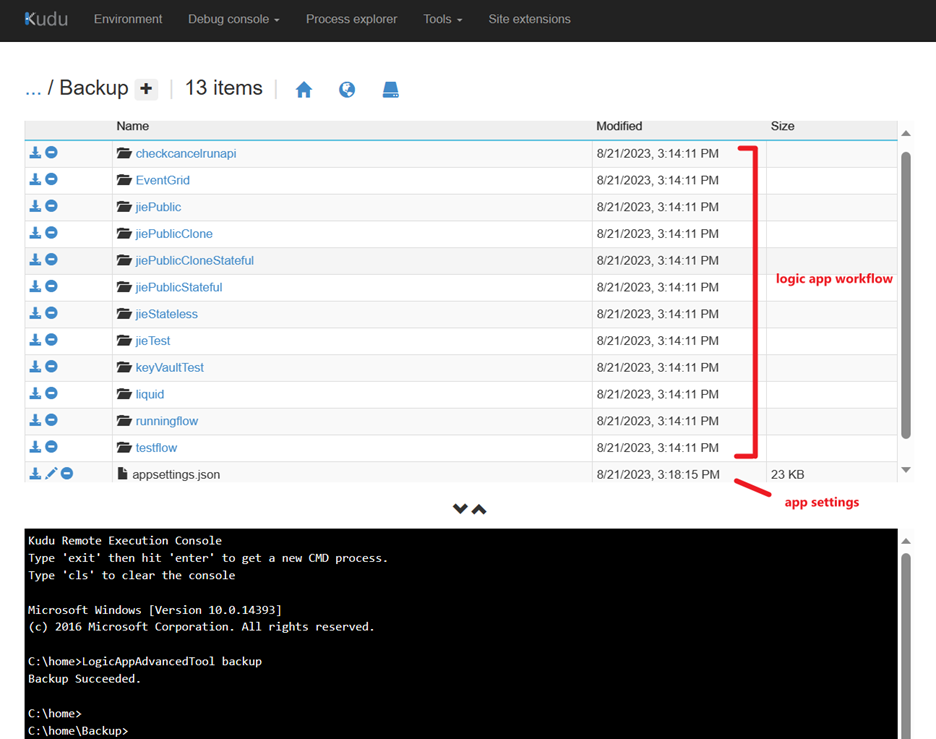936x739 pixels.
Task: Download the runningflow folder
Action: (x=35, y=420)
